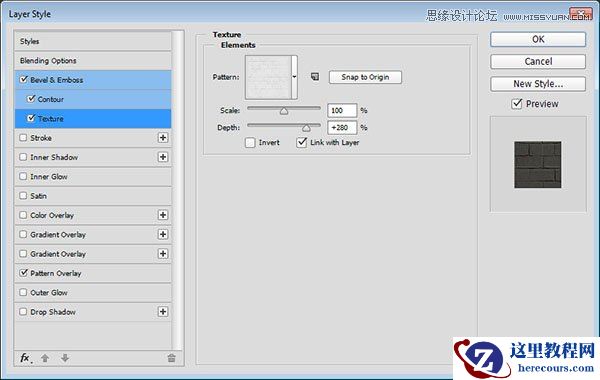Create new preset from current pattern icon
Screen dimensions: 600x380
315,77
